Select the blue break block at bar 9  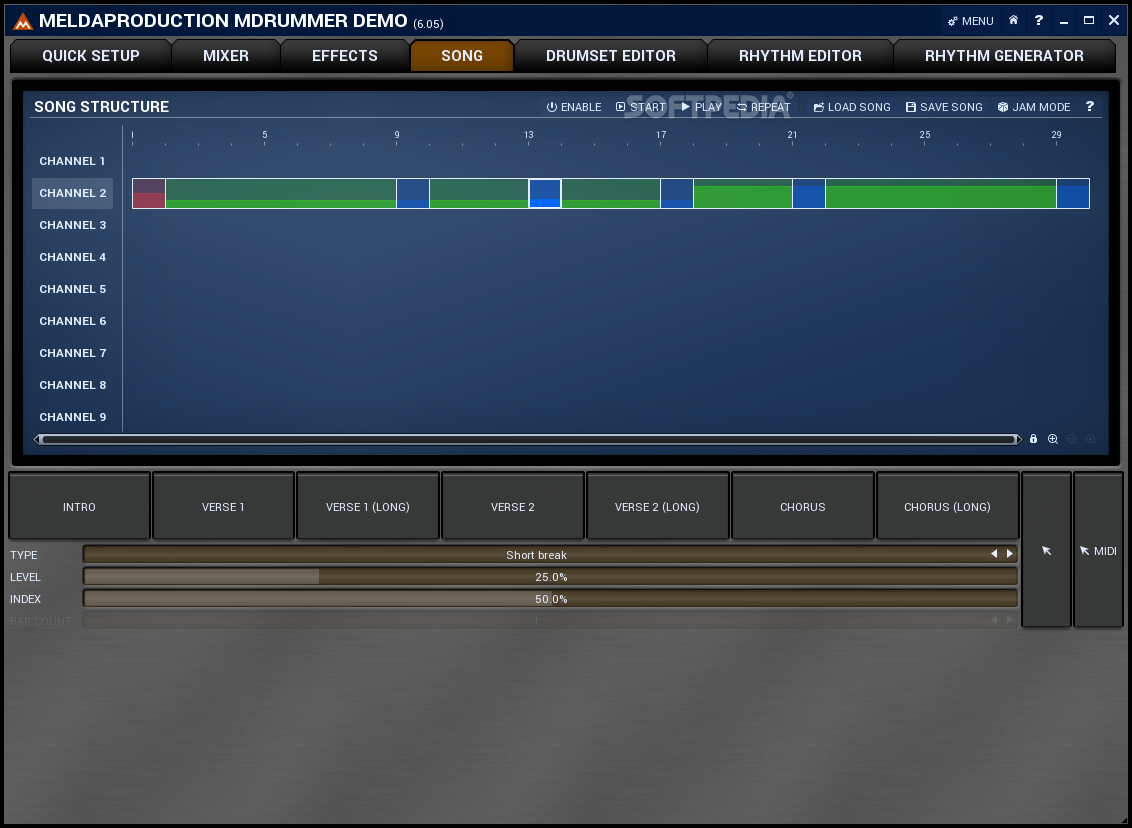[x=413, y=193]
